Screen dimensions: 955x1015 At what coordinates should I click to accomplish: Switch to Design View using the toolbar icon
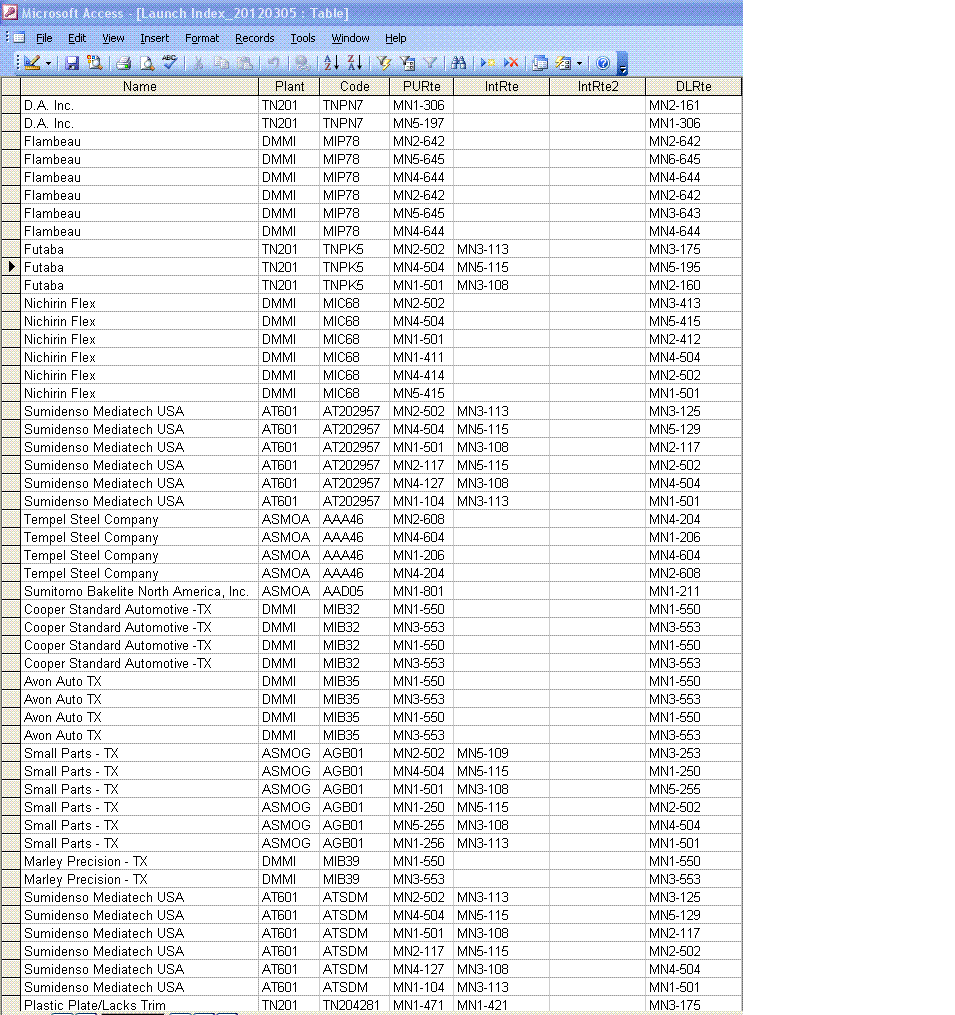pos(32,63)
